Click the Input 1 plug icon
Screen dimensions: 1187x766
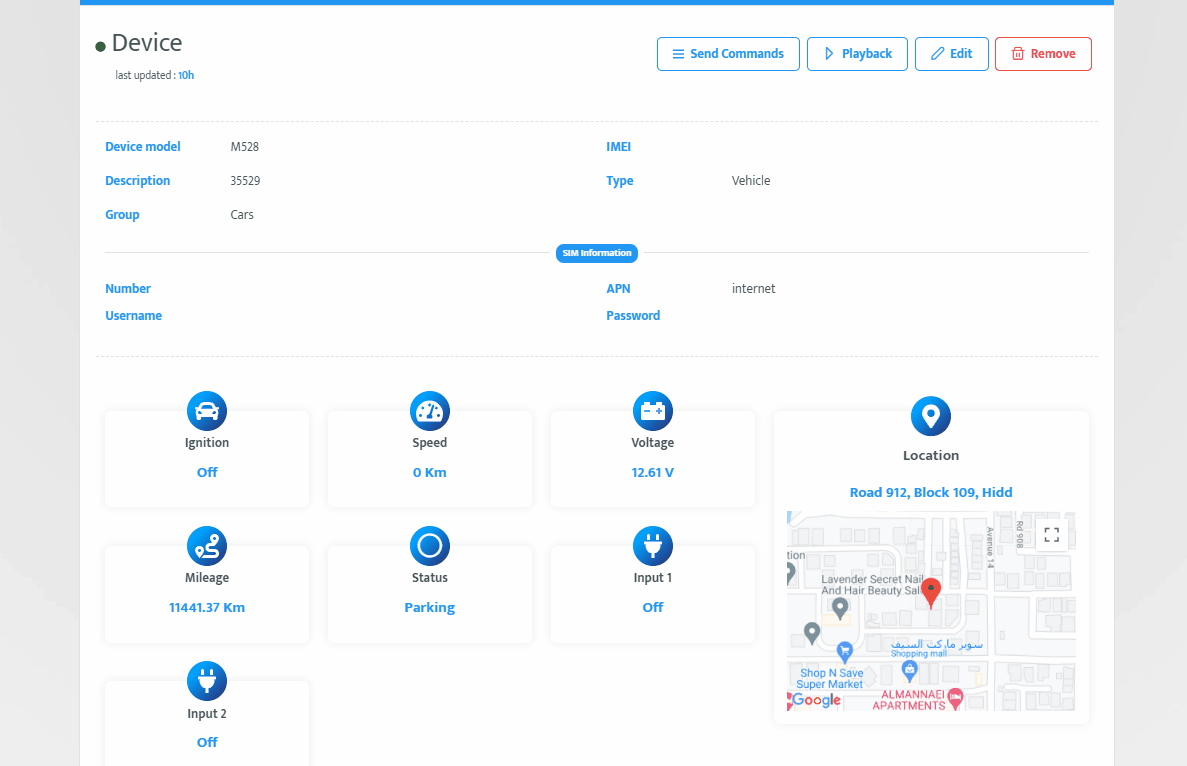point(653,546)
